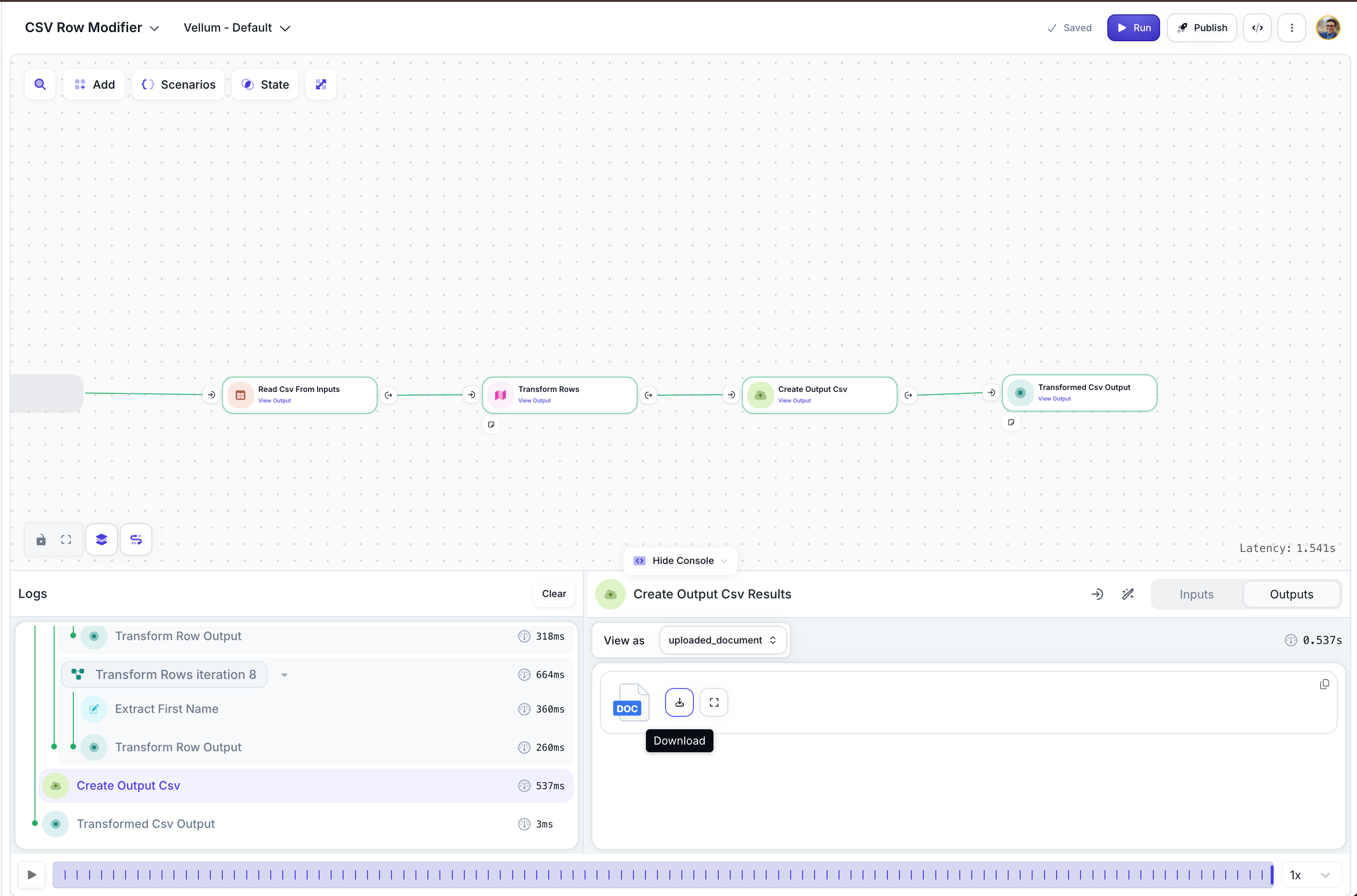Toggle the canvas lock icon
This screenshot has width=1357, height=896.
pos(41,540)
